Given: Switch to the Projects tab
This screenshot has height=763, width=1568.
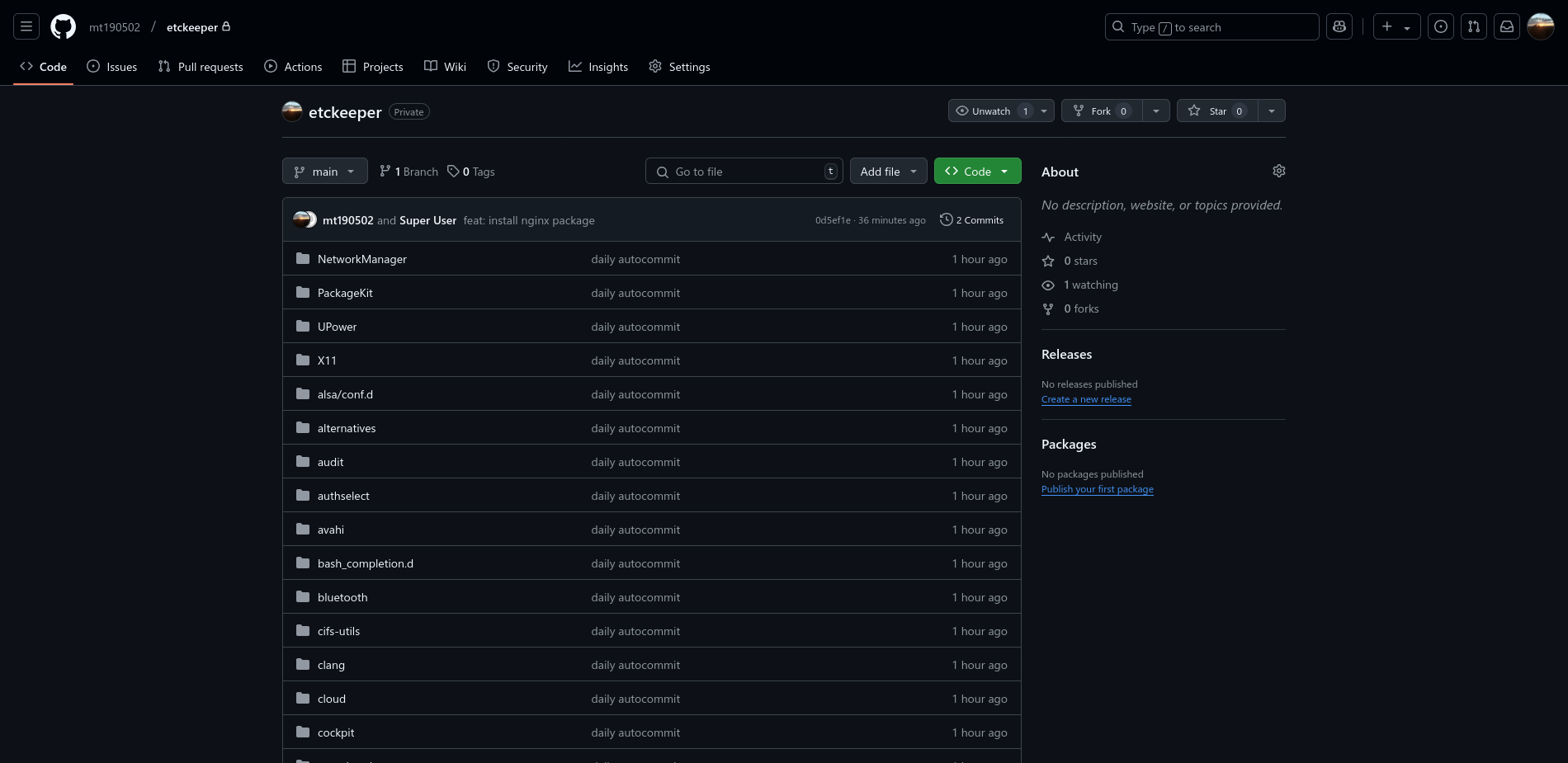Looking at the screenshot, I should click(x=373, y=67).
